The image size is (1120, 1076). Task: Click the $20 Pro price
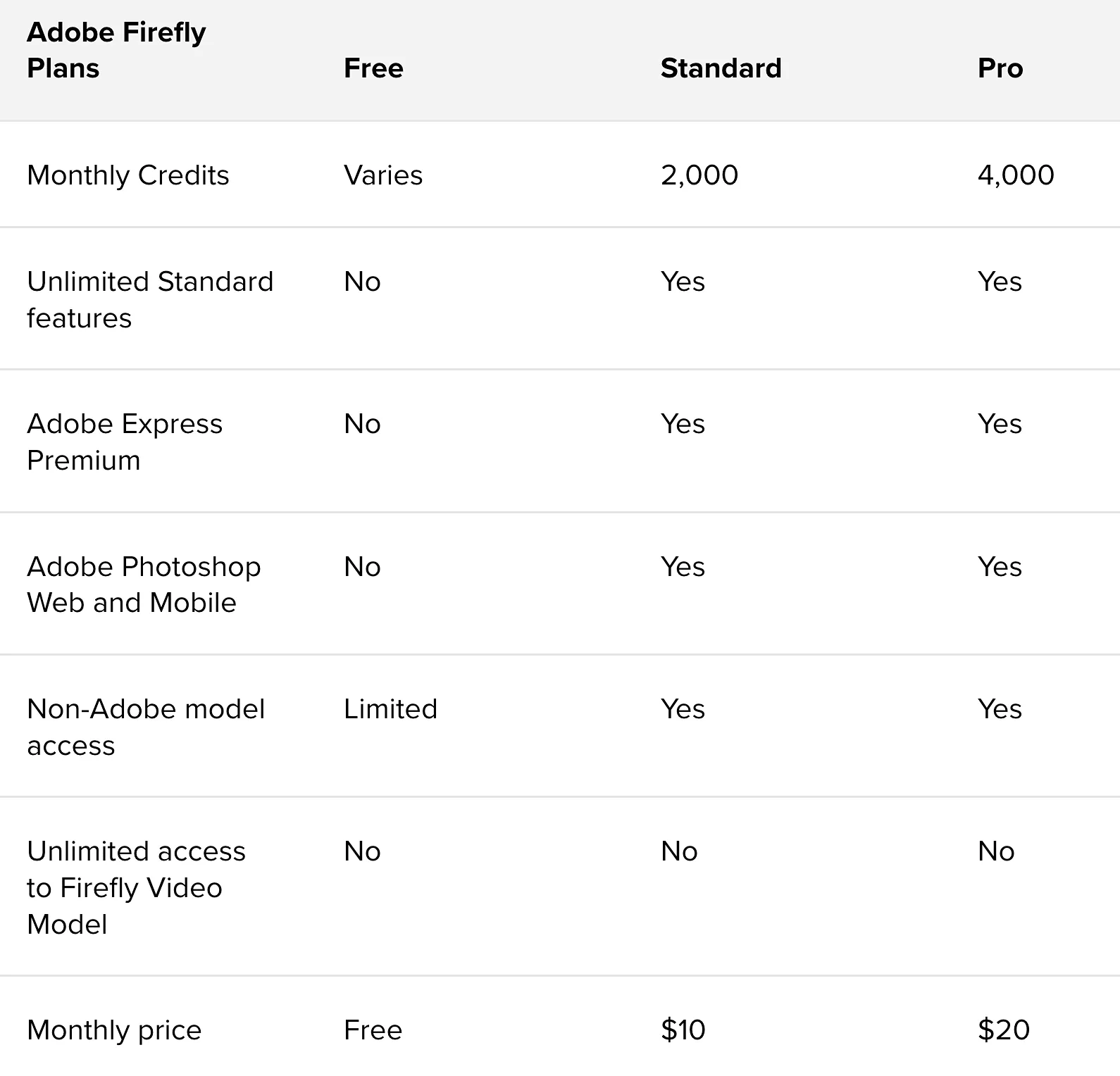point(1003,1030)
